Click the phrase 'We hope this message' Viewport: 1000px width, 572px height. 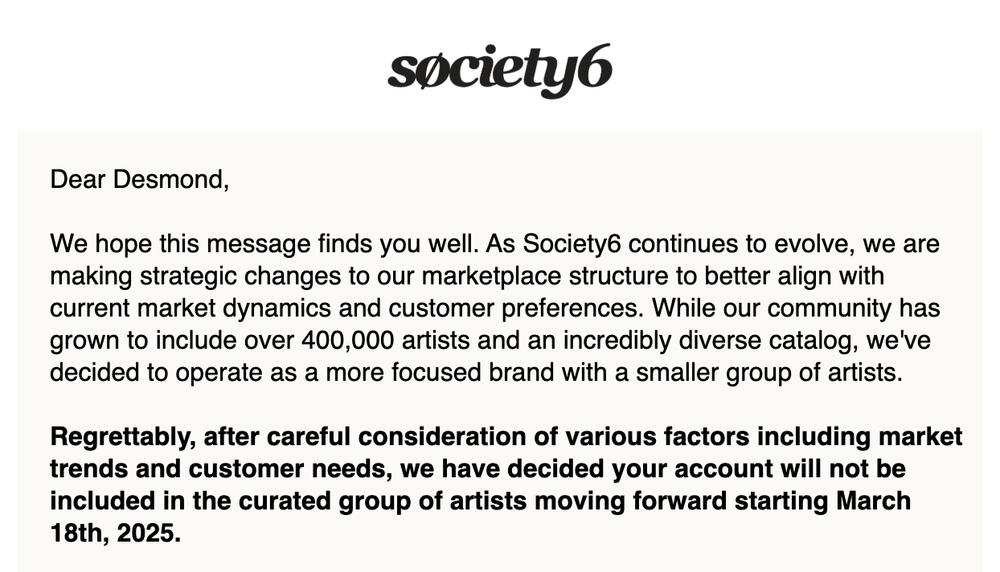[x=180, y=244]
